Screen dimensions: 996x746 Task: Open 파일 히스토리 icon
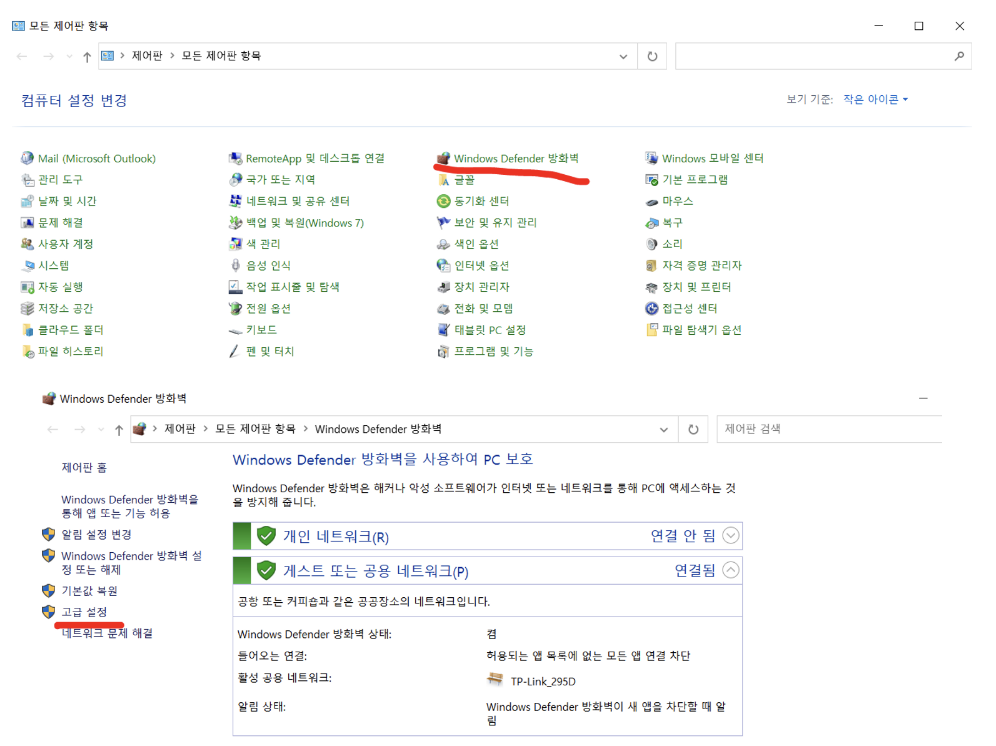[62, 351]
